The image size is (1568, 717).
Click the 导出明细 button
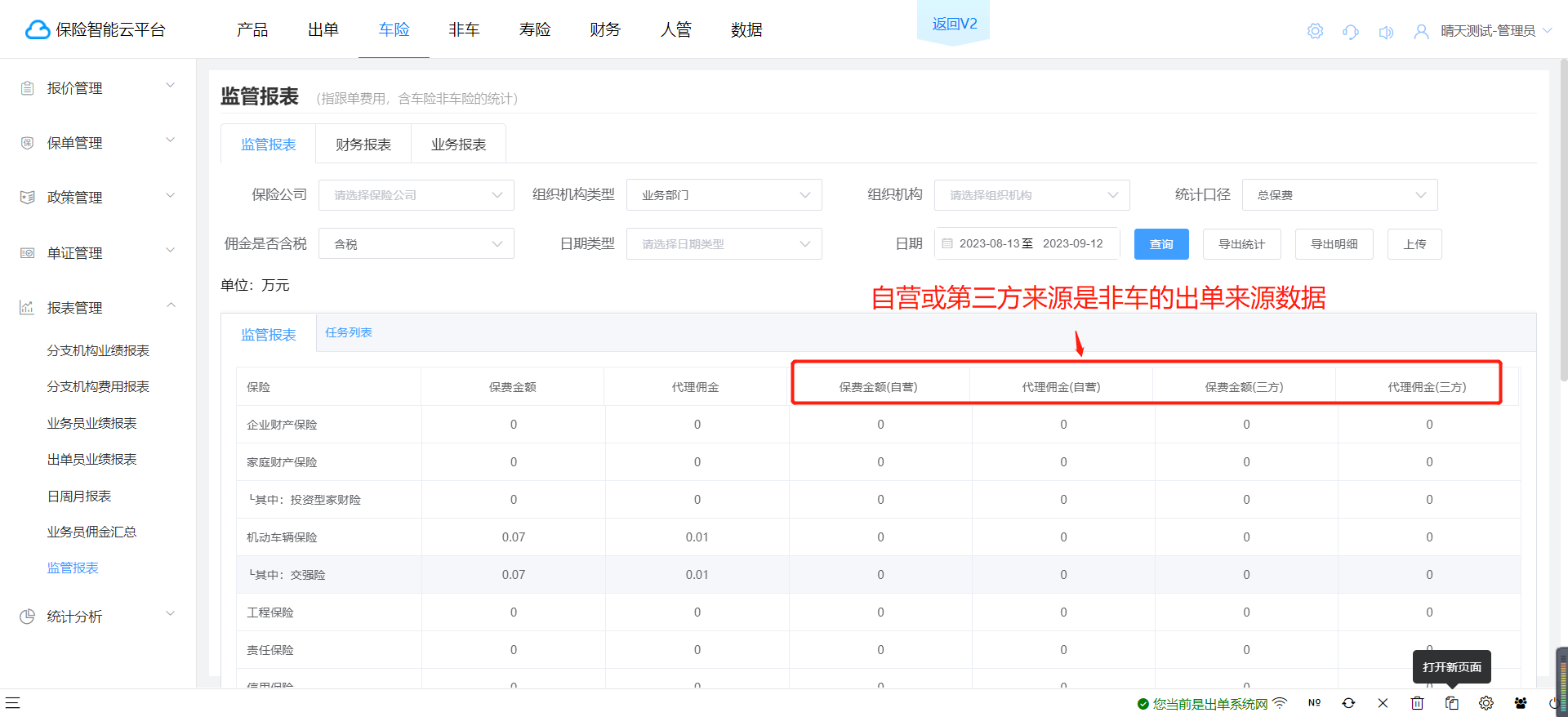click(x=1334, y=244)
